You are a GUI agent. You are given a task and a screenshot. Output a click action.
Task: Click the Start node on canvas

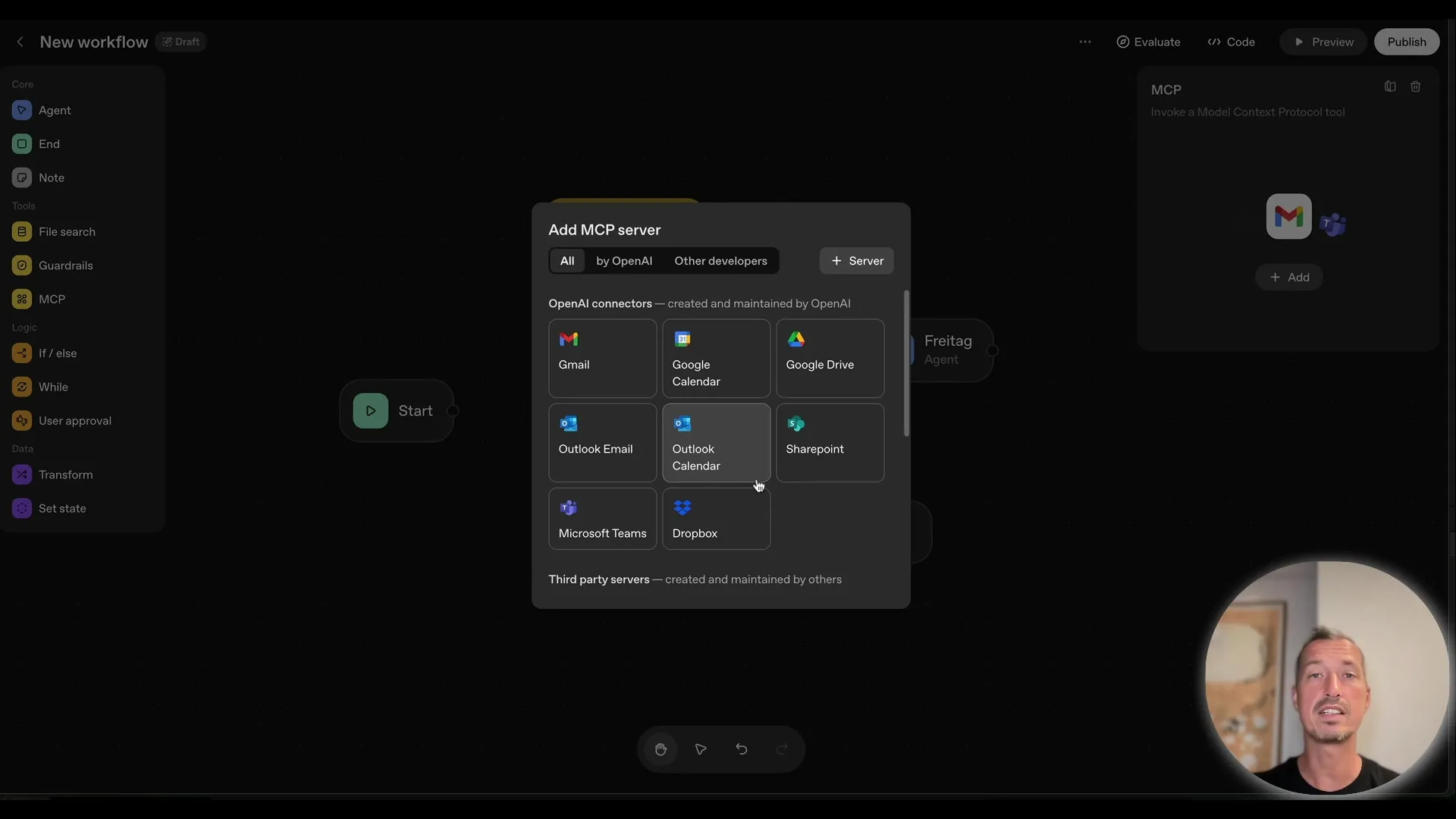point(397,410)
